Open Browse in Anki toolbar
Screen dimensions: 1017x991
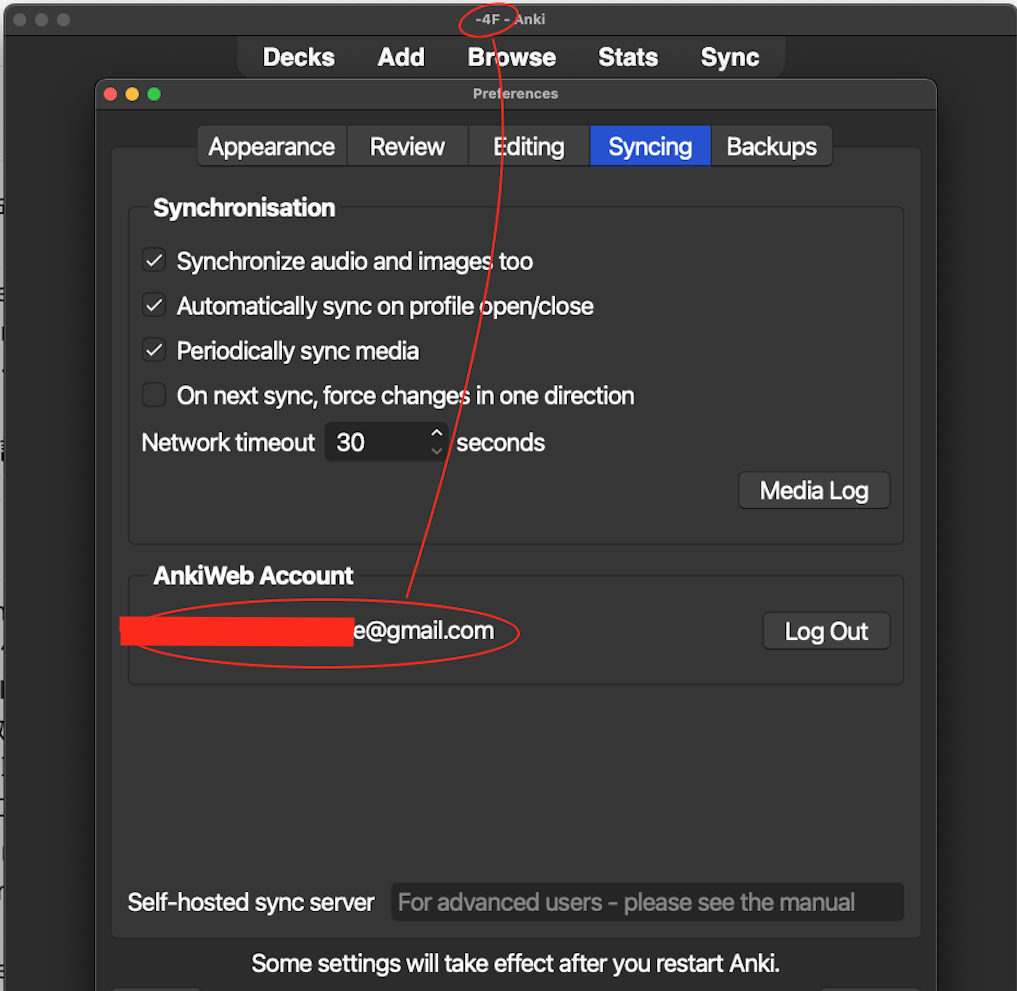click(512, 57)
